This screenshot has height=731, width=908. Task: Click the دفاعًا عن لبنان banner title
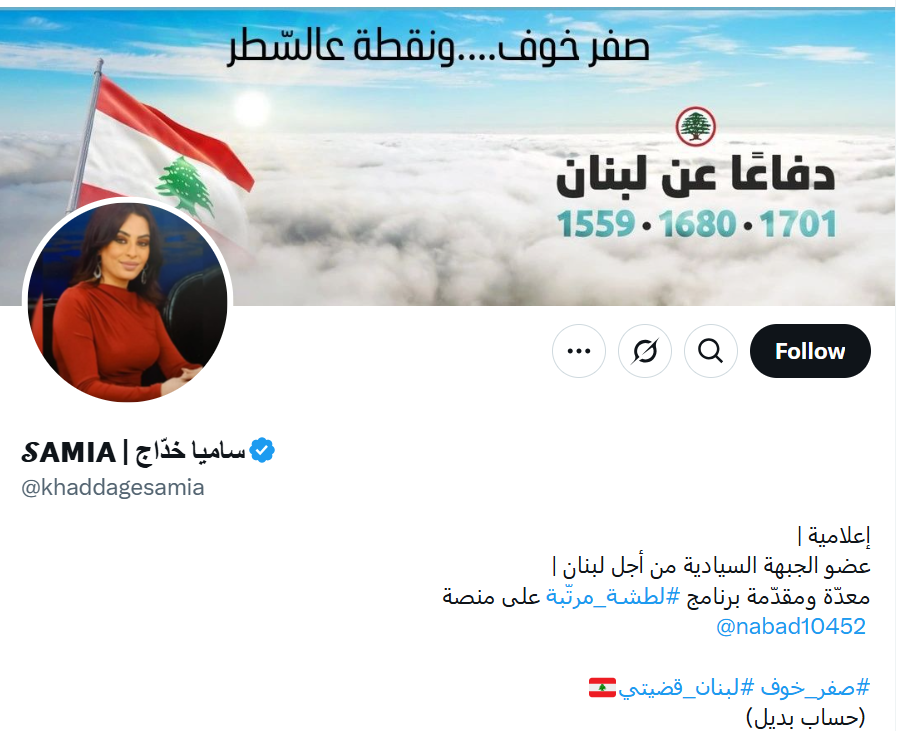click(x=695, y=174)
